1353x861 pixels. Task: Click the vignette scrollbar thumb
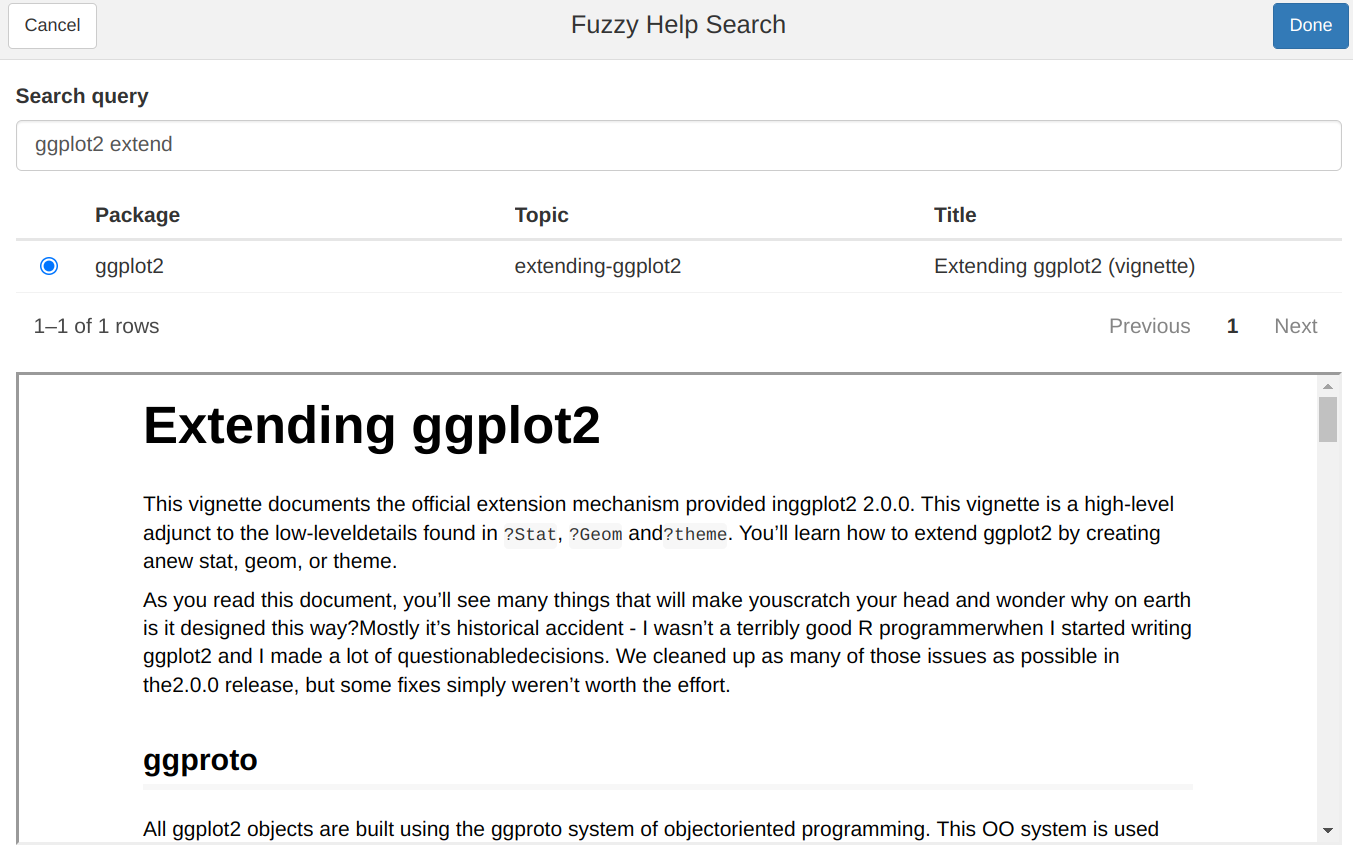pyautogui.click(x=1328, y=420)
